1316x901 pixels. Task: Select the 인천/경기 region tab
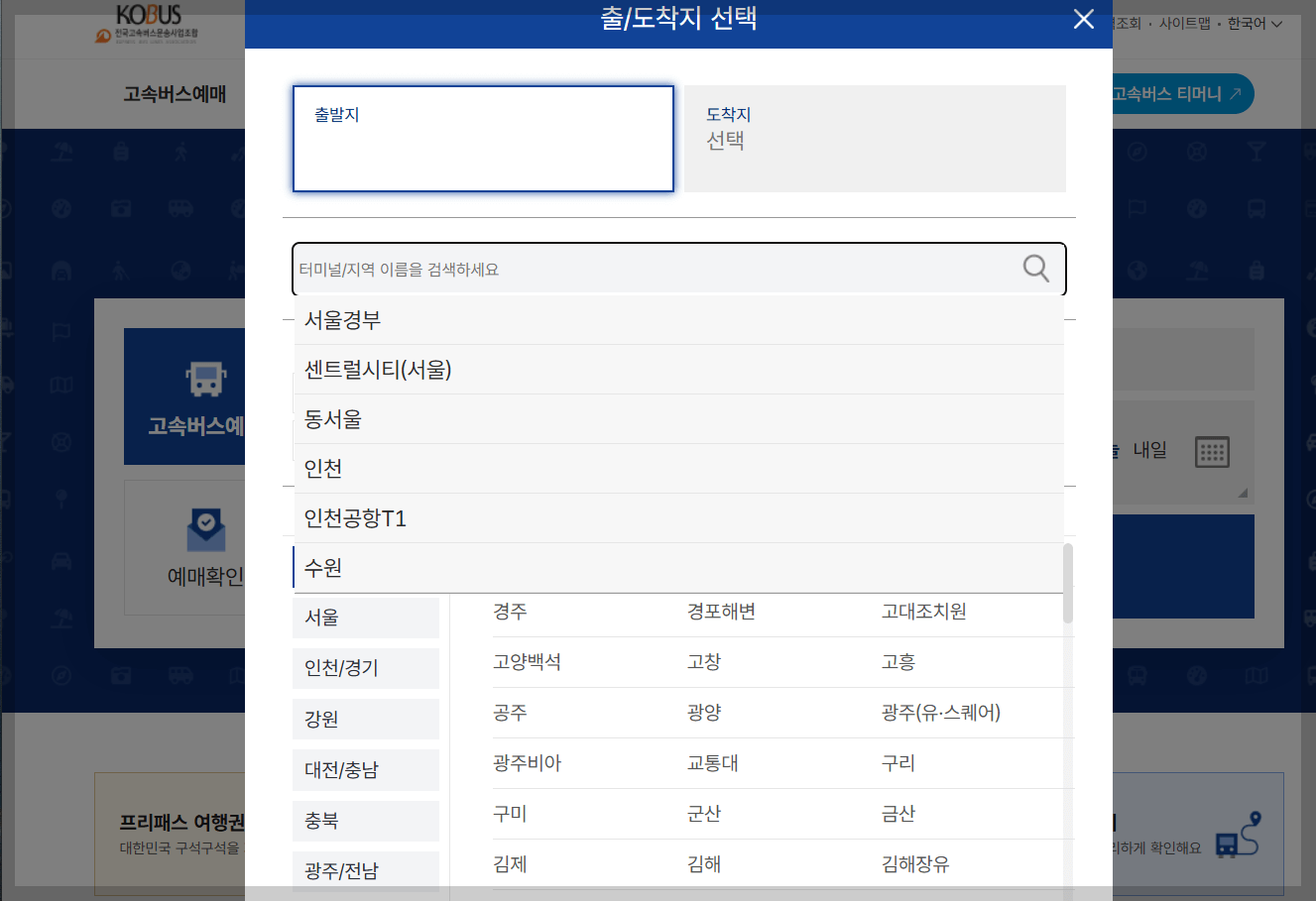pyautogui.click(x=366, y=668)
